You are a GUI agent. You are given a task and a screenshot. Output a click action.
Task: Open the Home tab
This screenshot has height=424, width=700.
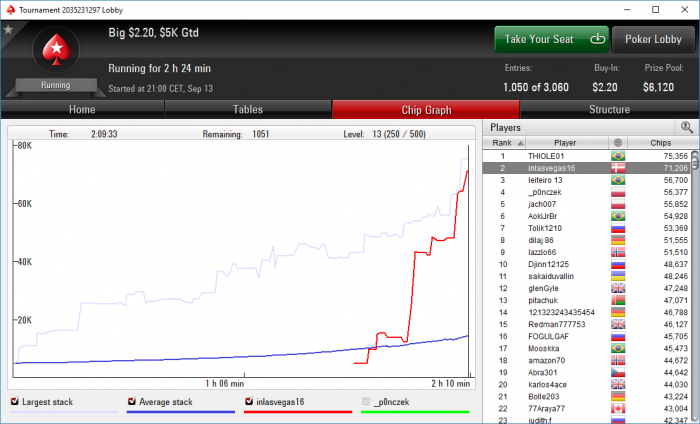[82, 109]
